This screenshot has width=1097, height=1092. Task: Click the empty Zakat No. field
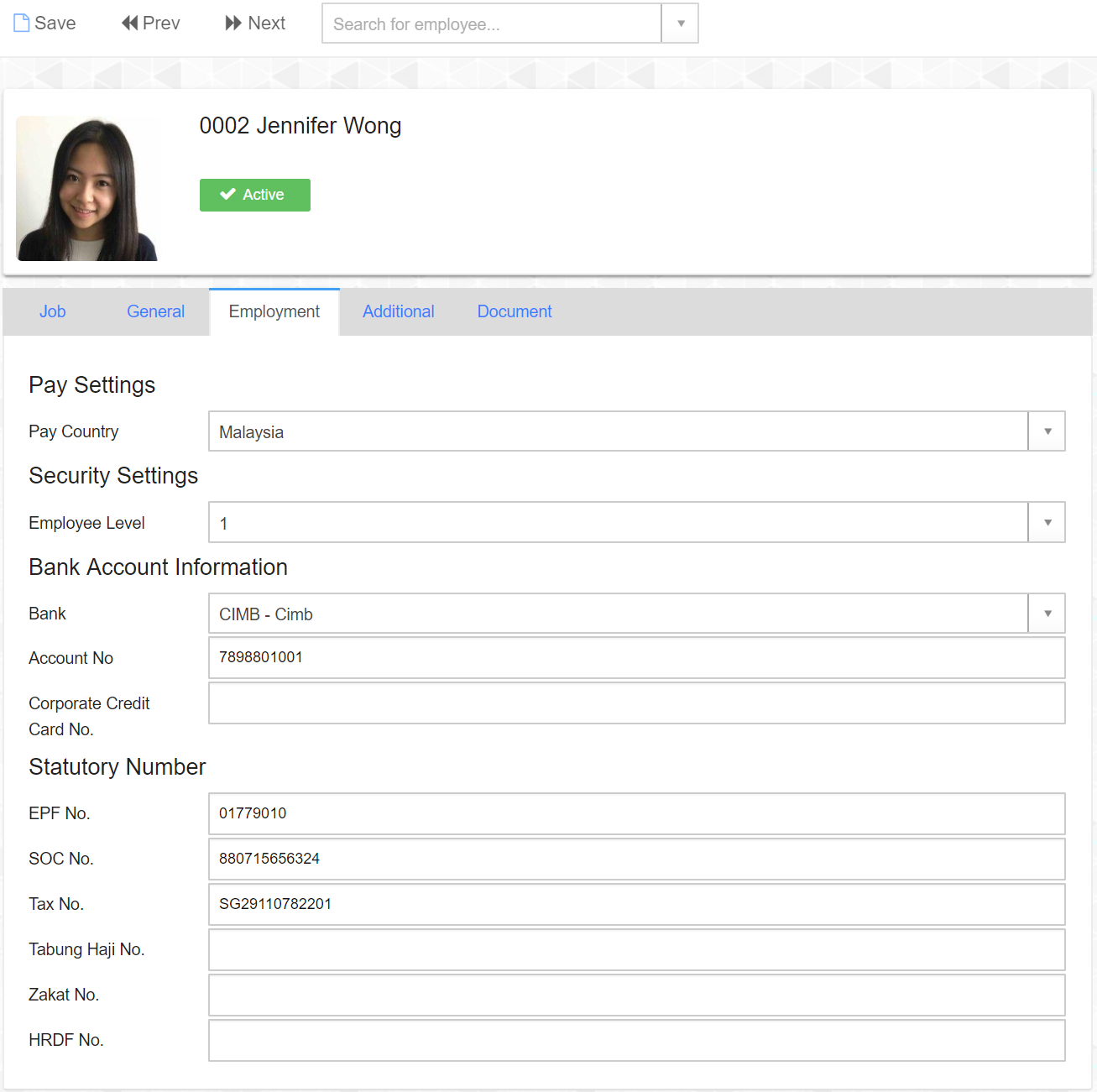tap(636, 995)
